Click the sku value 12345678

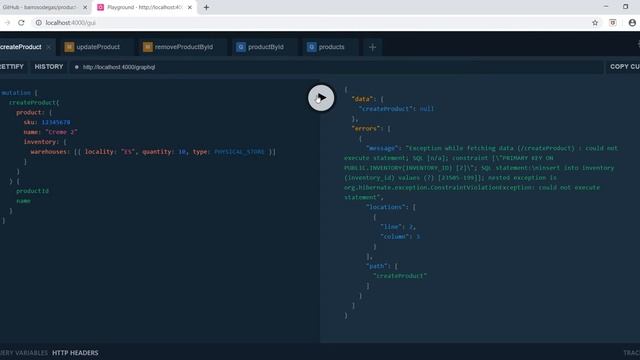coord(56,122)
